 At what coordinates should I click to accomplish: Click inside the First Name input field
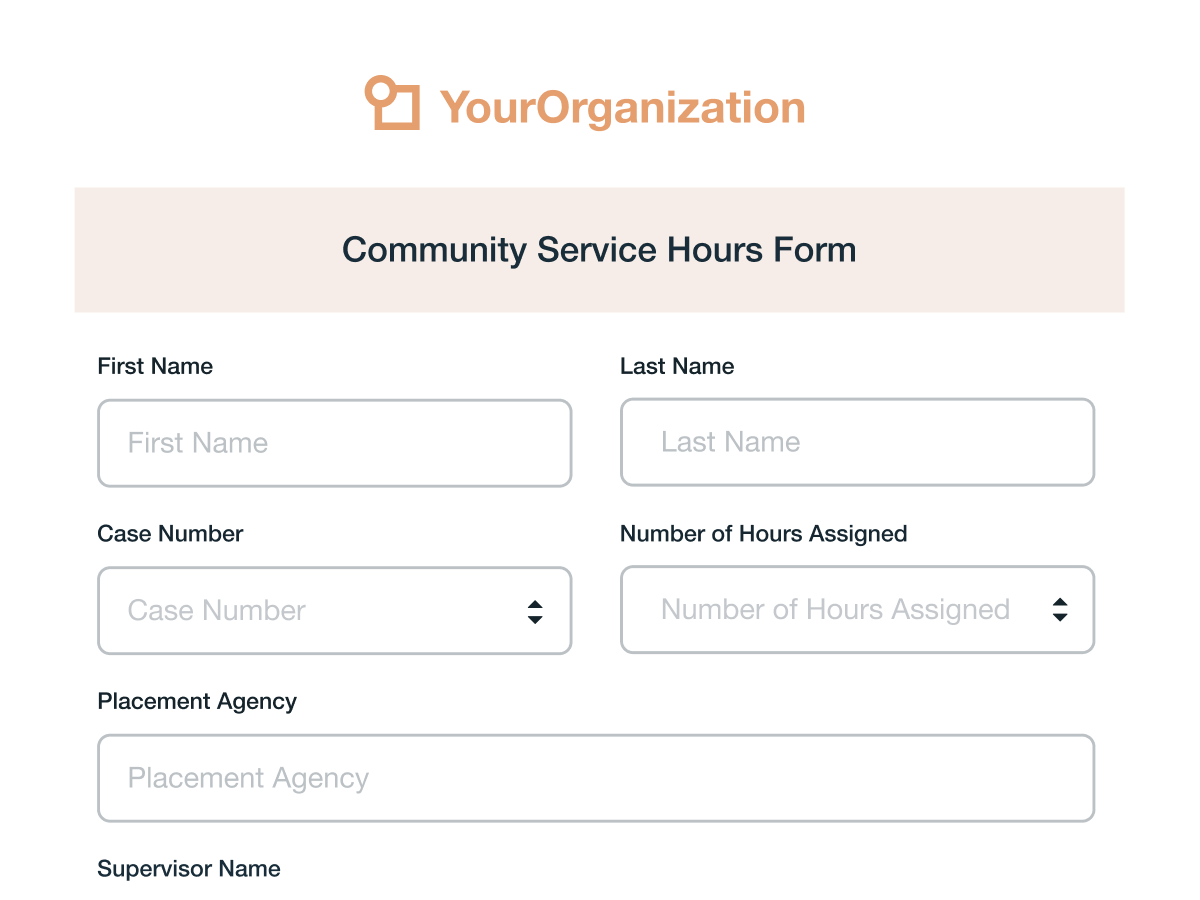(334, 442)
